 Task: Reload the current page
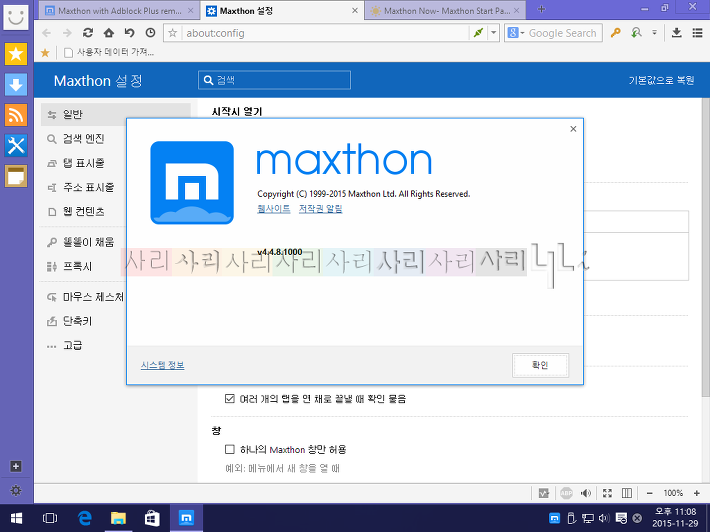[x=88, y=33]
